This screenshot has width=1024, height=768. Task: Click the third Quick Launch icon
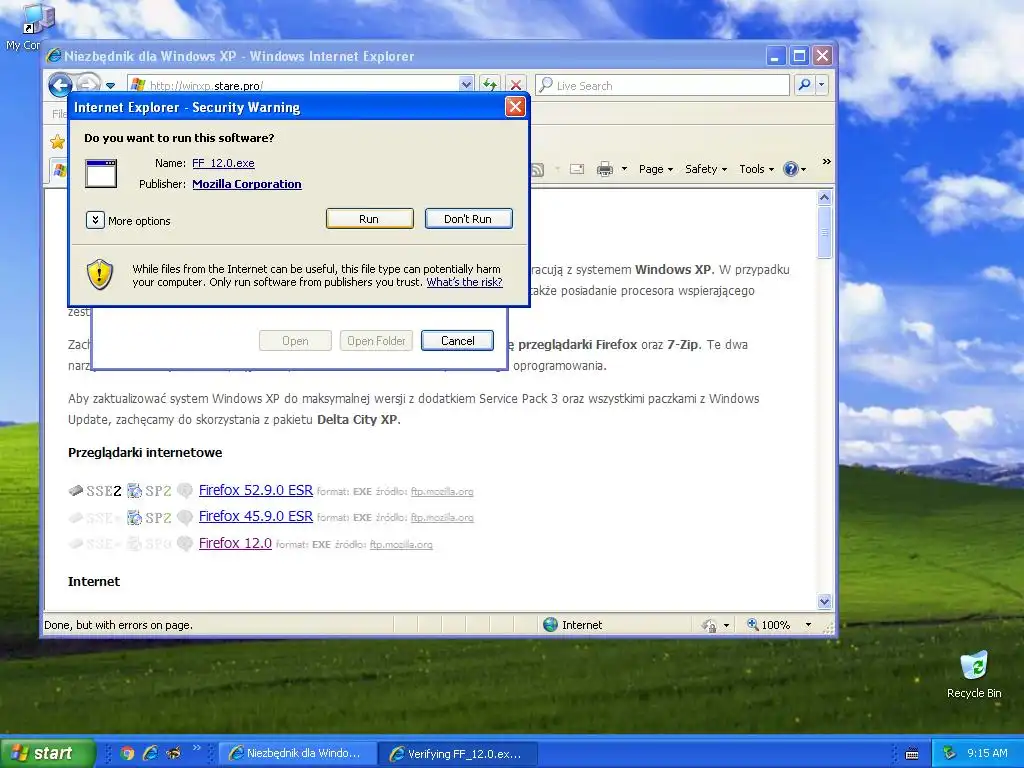(173, 754)
